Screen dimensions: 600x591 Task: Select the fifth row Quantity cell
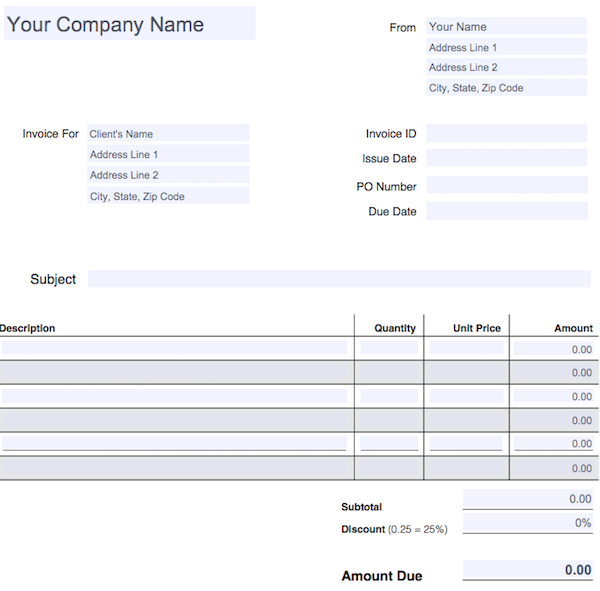[x=389, y=443]
